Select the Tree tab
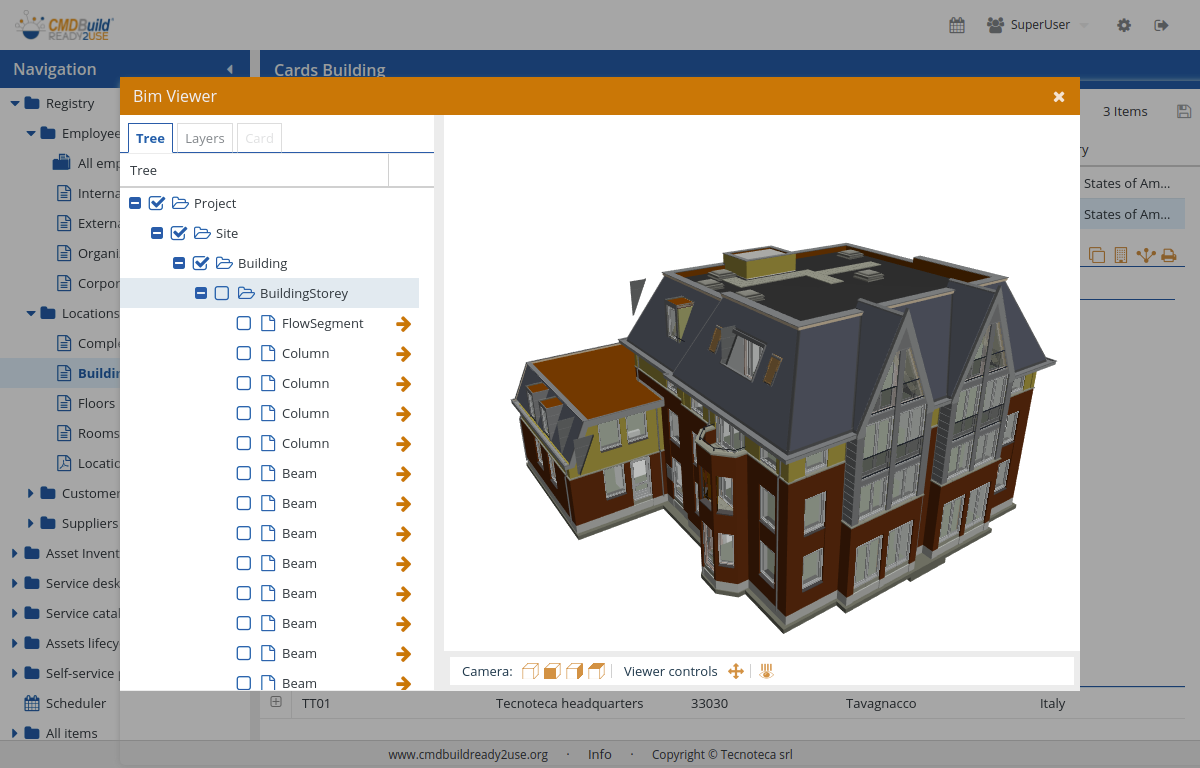The image size is (1200, 768). (150, 139)
